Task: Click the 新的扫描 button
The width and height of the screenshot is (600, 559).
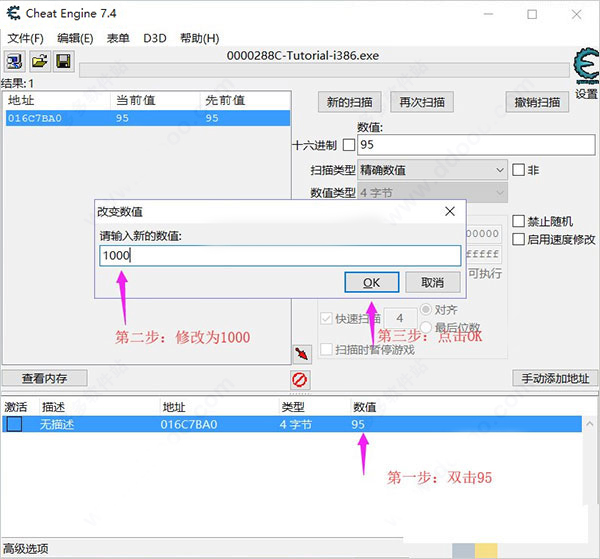Action: coord(350,102)
